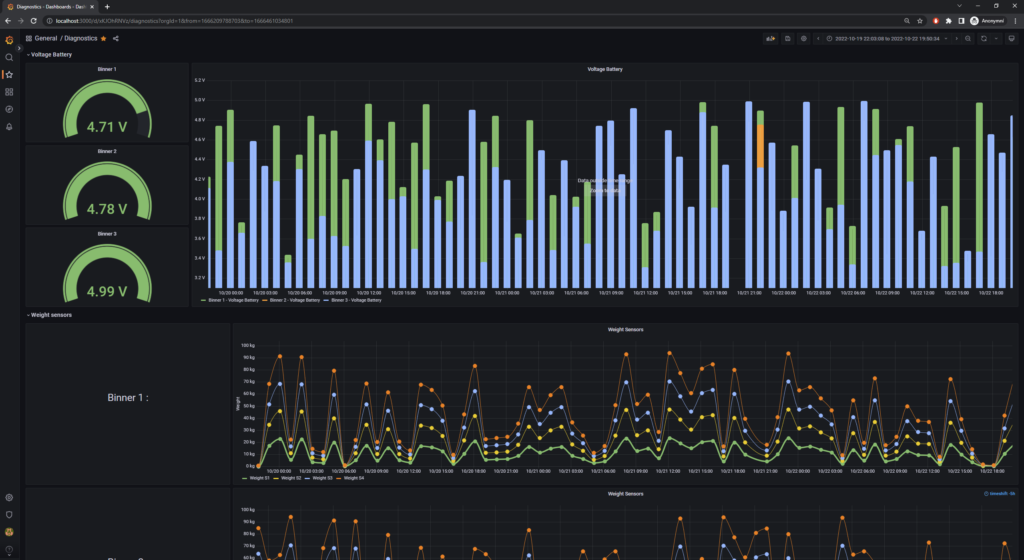The height and width of the screenshot is (560, 1024).
Task: Open browser zoom magnifier in address bar
Action: click(x=906, y=21)
